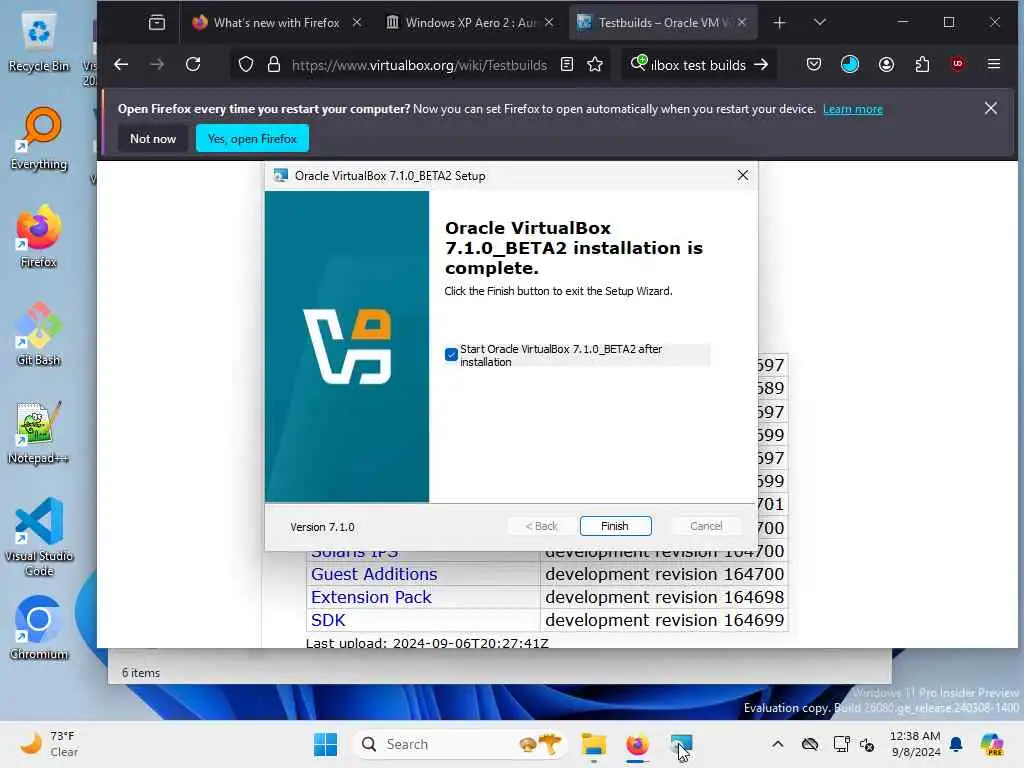
Task: Open Notepad++ desktop shortcut
Action: click(x=39, y=432)
